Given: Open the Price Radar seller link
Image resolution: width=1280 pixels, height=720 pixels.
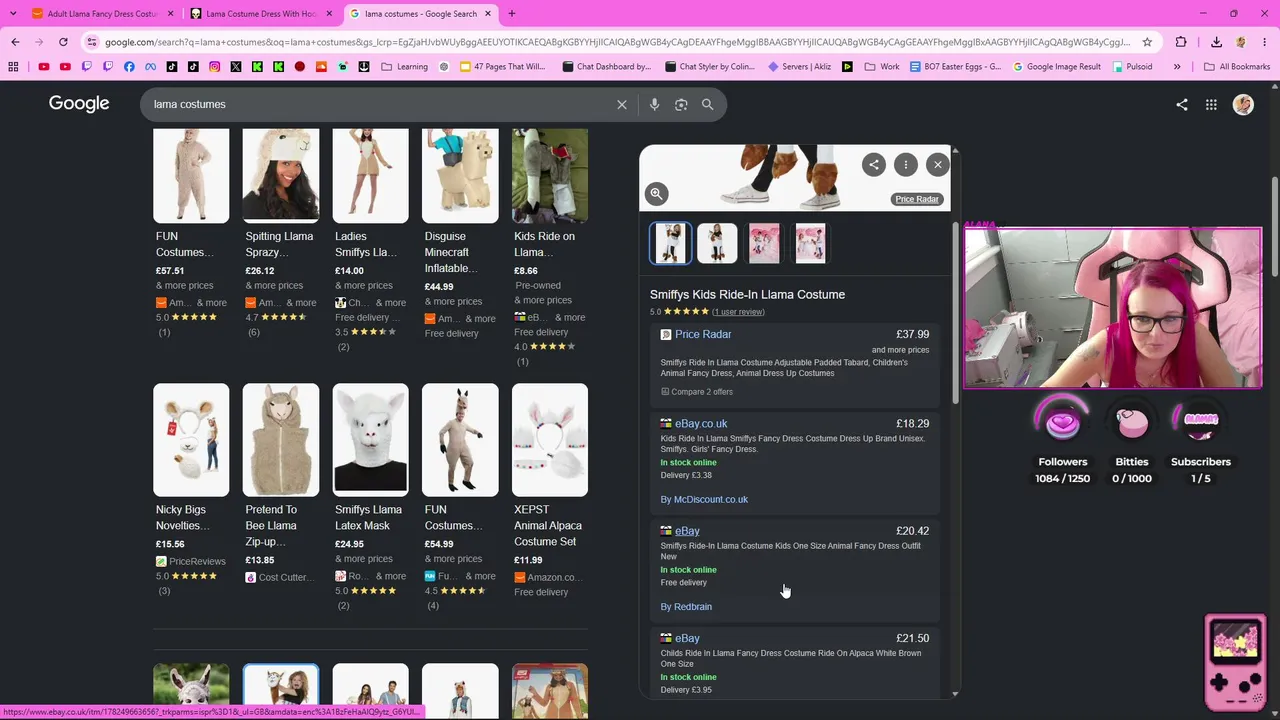Looking at the screenshot, I should 703,334.
